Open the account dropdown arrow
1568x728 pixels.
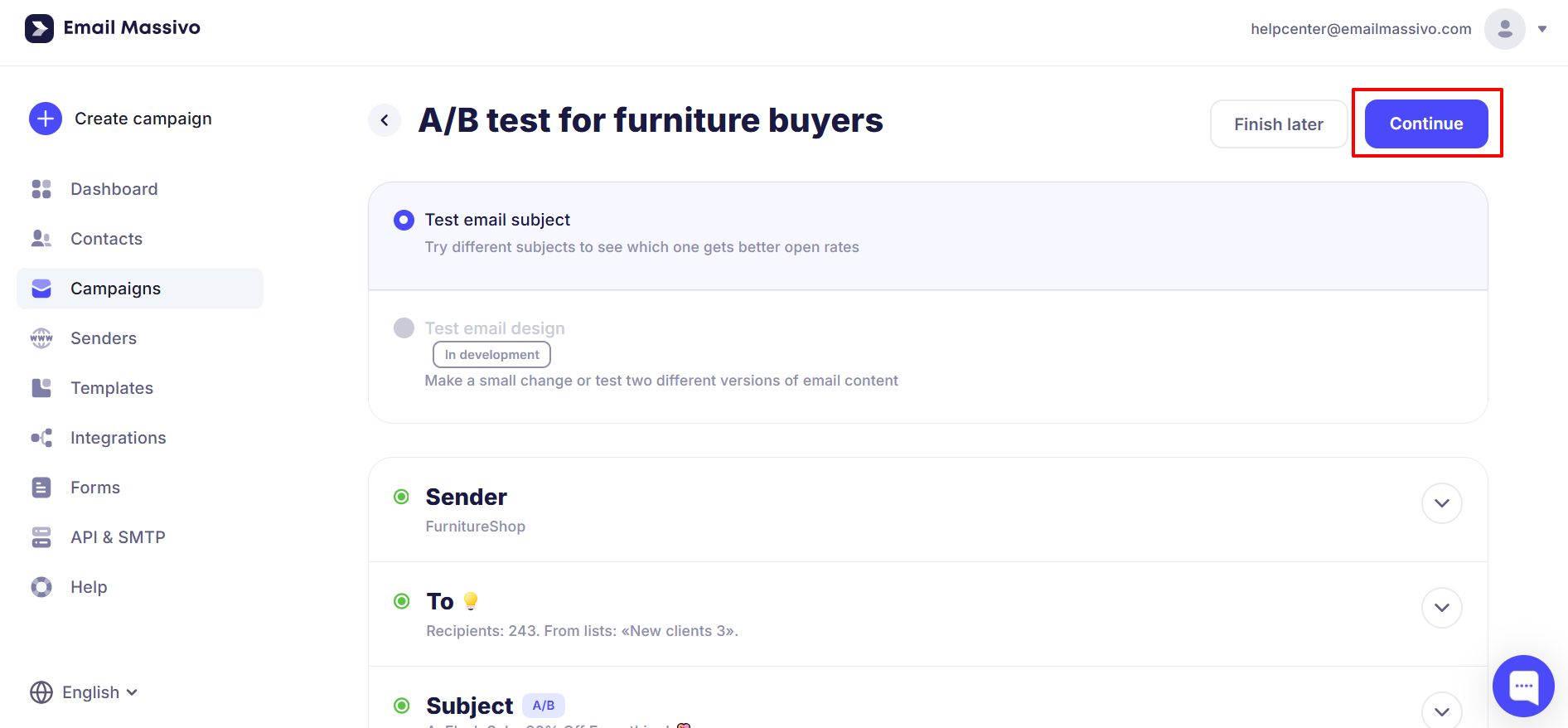click(x=1542, y=29)
